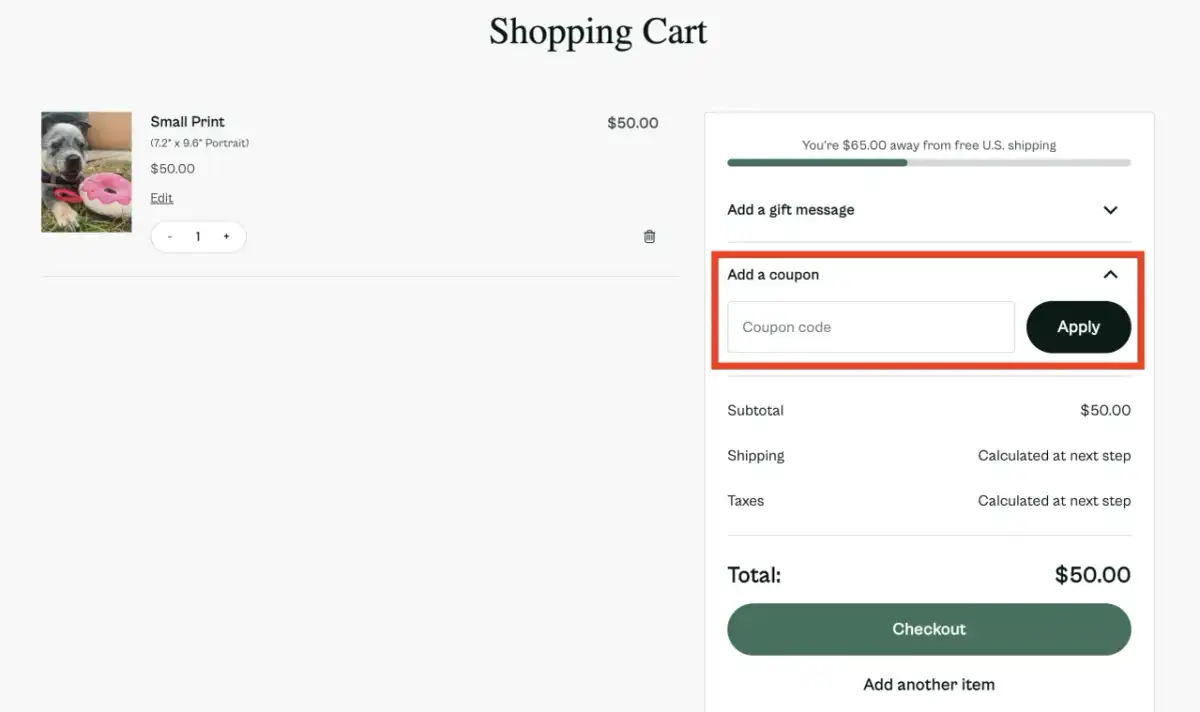The height and width of the screenshot is (712, 1200).
Task: Open the dog photo print thumbnail
Action: [86, 172]
